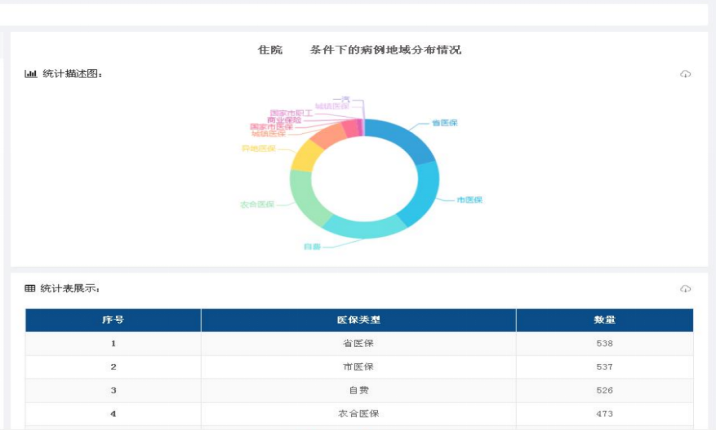Click the 国家市医保 chart label

coord(271,126)
